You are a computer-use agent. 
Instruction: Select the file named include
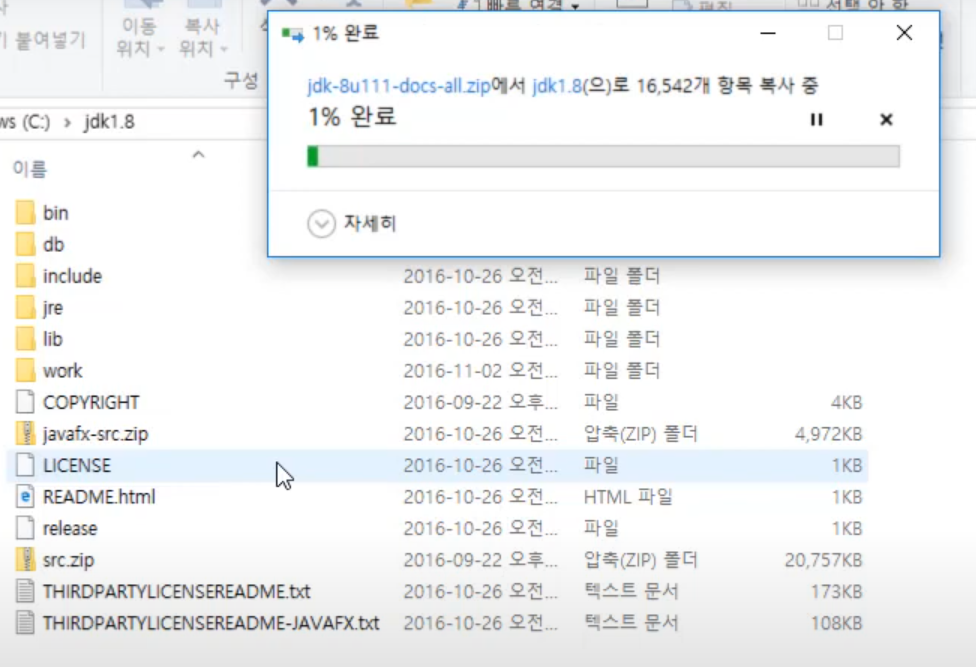click(72, 276)
